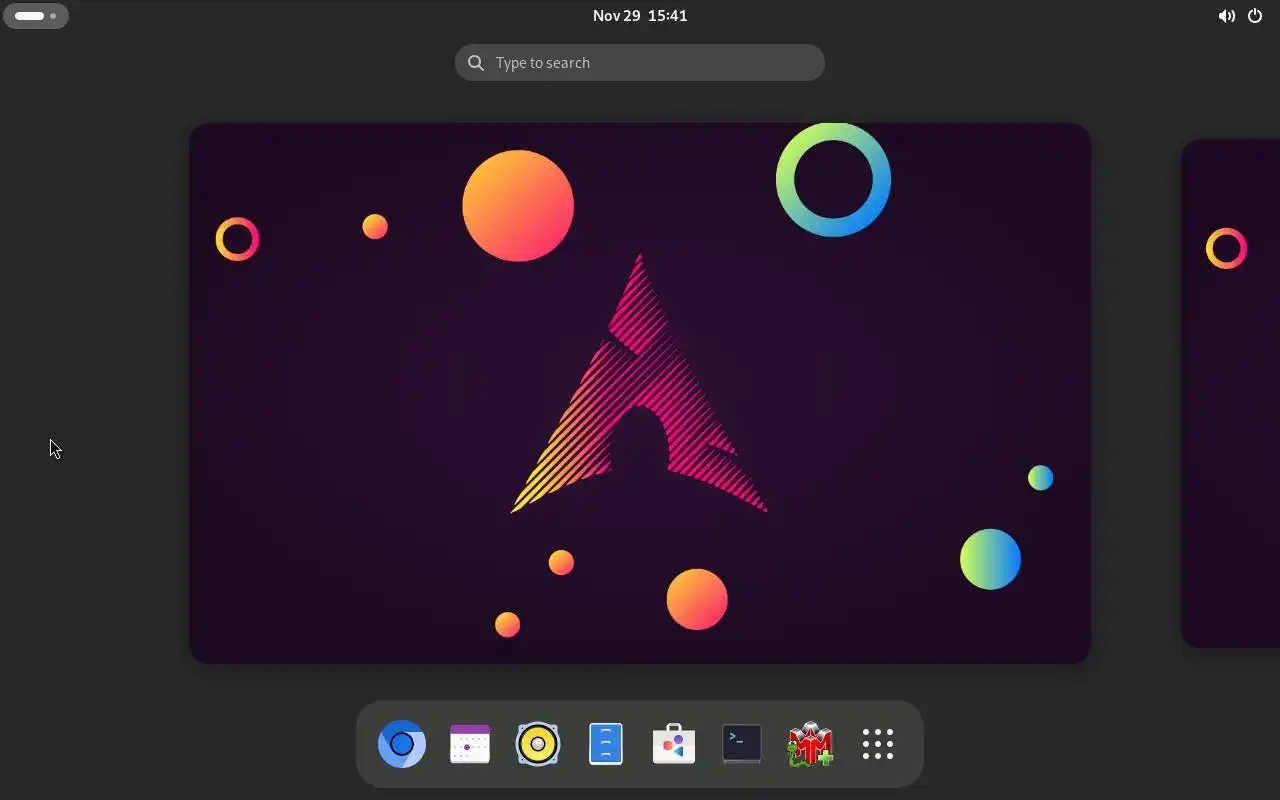Show all applications grid
The image size is (1280, 800).
pos(878,744)
